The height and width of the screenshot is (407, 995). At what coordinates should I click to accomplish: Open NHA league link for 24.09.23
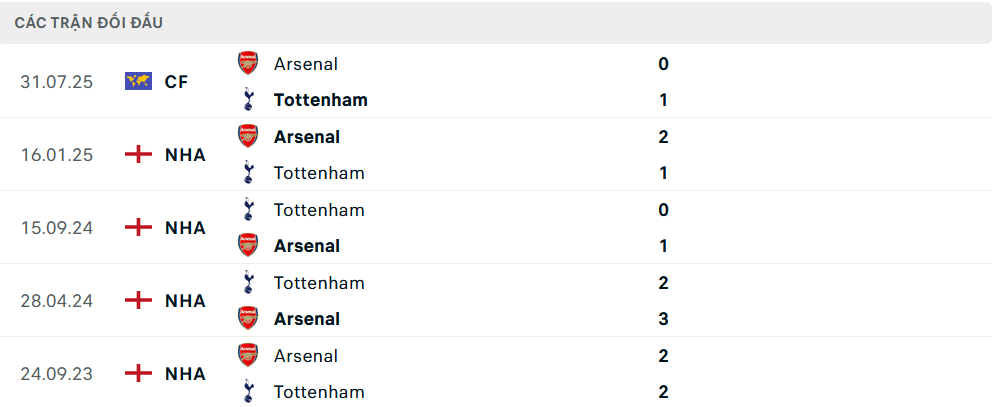click(x=185, y=374)
